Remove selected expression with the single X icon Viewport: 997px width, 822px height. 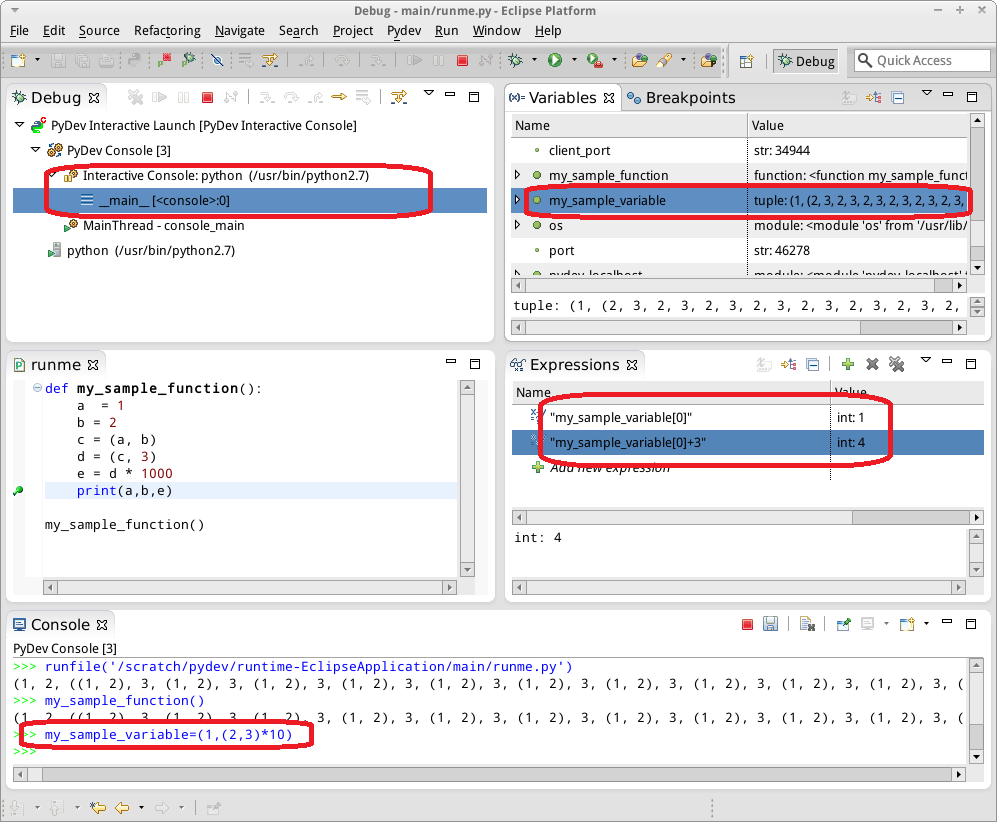click(872, 364)
